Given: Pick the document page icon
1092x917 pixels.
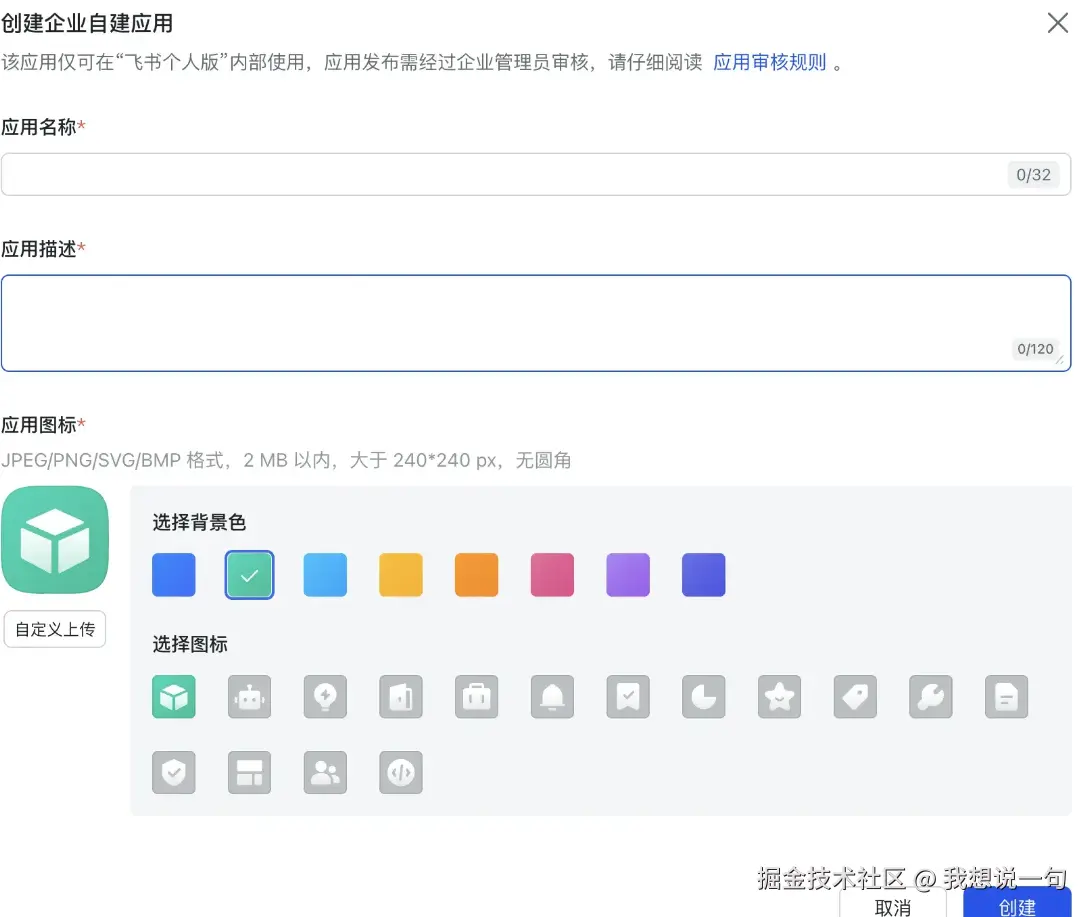Looking at the screenshot, I should coord(1006,696).
